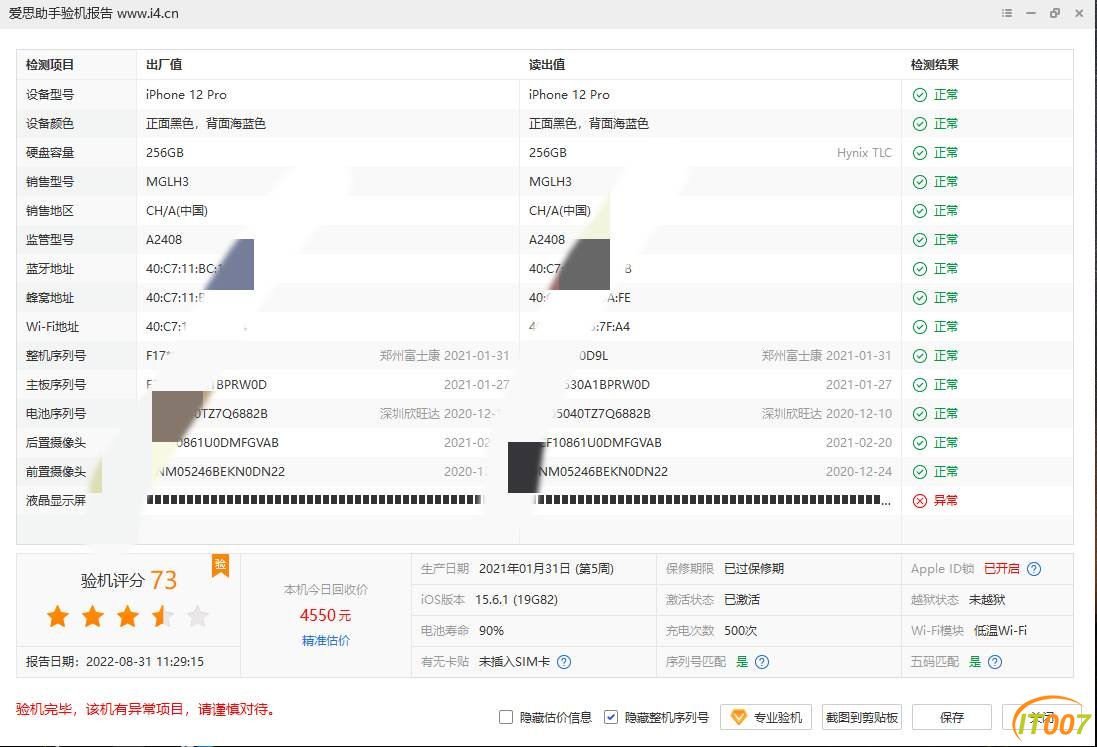Click the green check icon for 销售型号
Image resolution: width=1097 pixels, height=747 pixels.
[920, 182]
